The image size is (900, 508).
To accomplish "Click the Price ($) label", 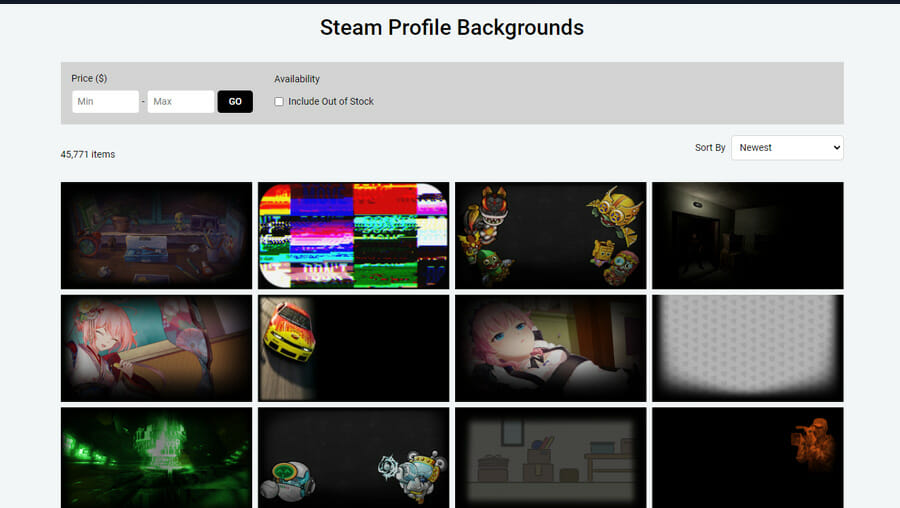I will pos(89,78).
